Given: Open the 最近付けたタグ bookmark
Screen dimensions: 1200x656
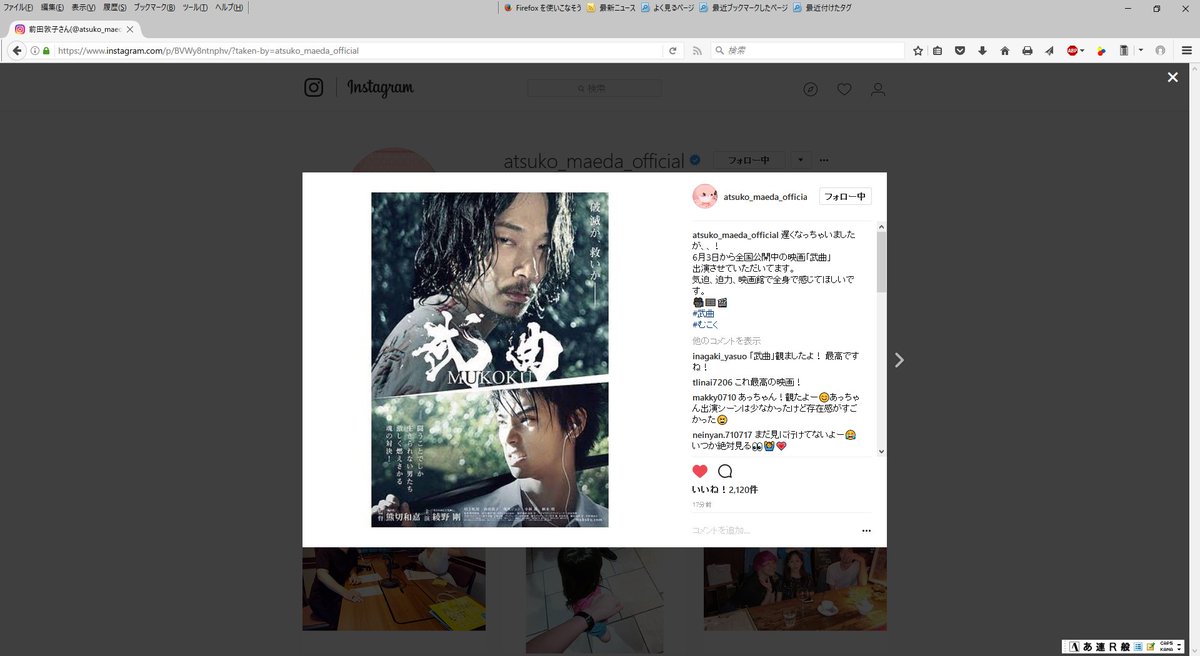Looking at the screenshot, I should (824, 7).
